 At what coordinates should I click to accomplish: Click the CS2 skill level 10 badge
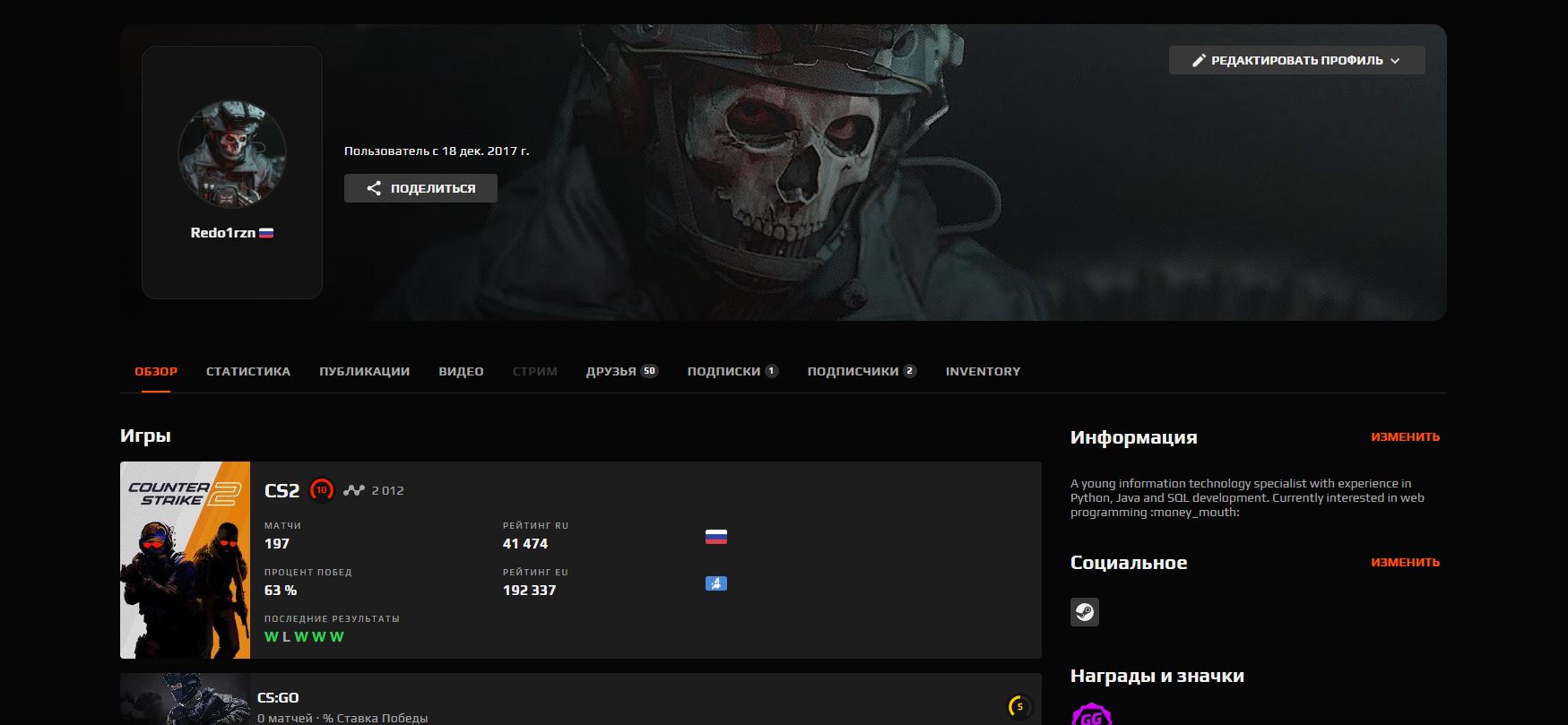pos(322,490)
